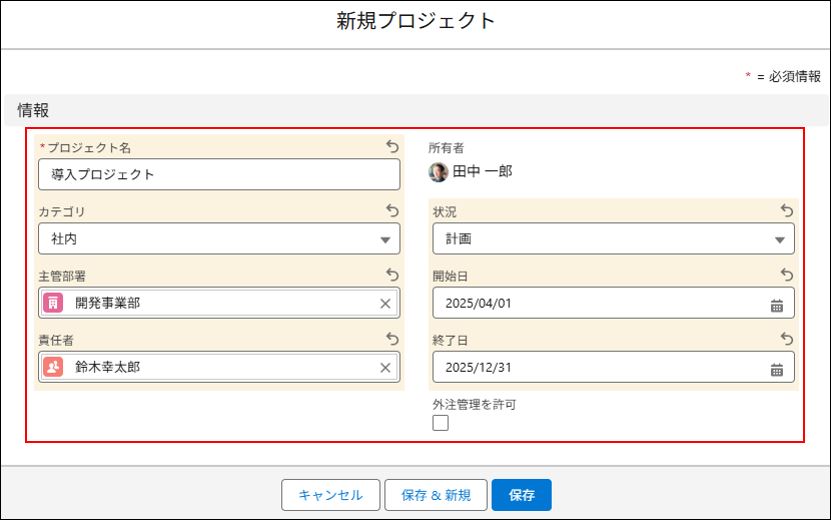Click the キャンセル button

pos(330,495)
